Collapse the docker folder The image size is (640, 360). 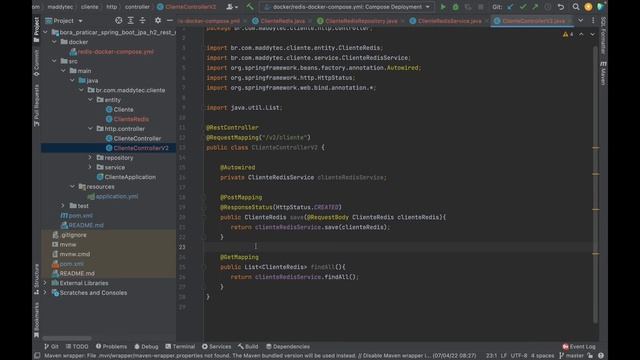pos(54,42)
